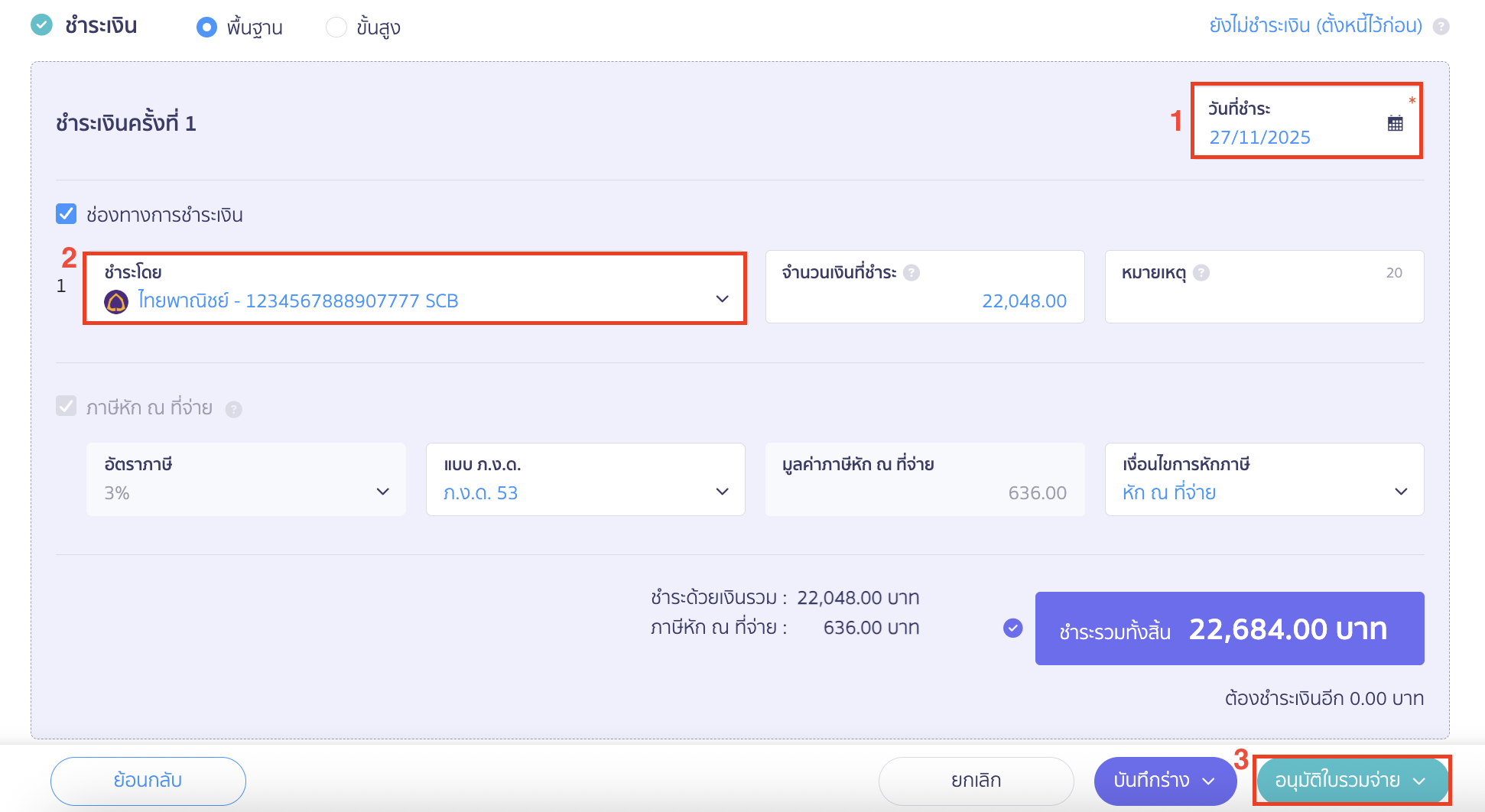Viewport: 1485px width, 812px height.
Task: Click help icon next to ยังไม่ชำระเงิน link
Action: [1441, 25]
